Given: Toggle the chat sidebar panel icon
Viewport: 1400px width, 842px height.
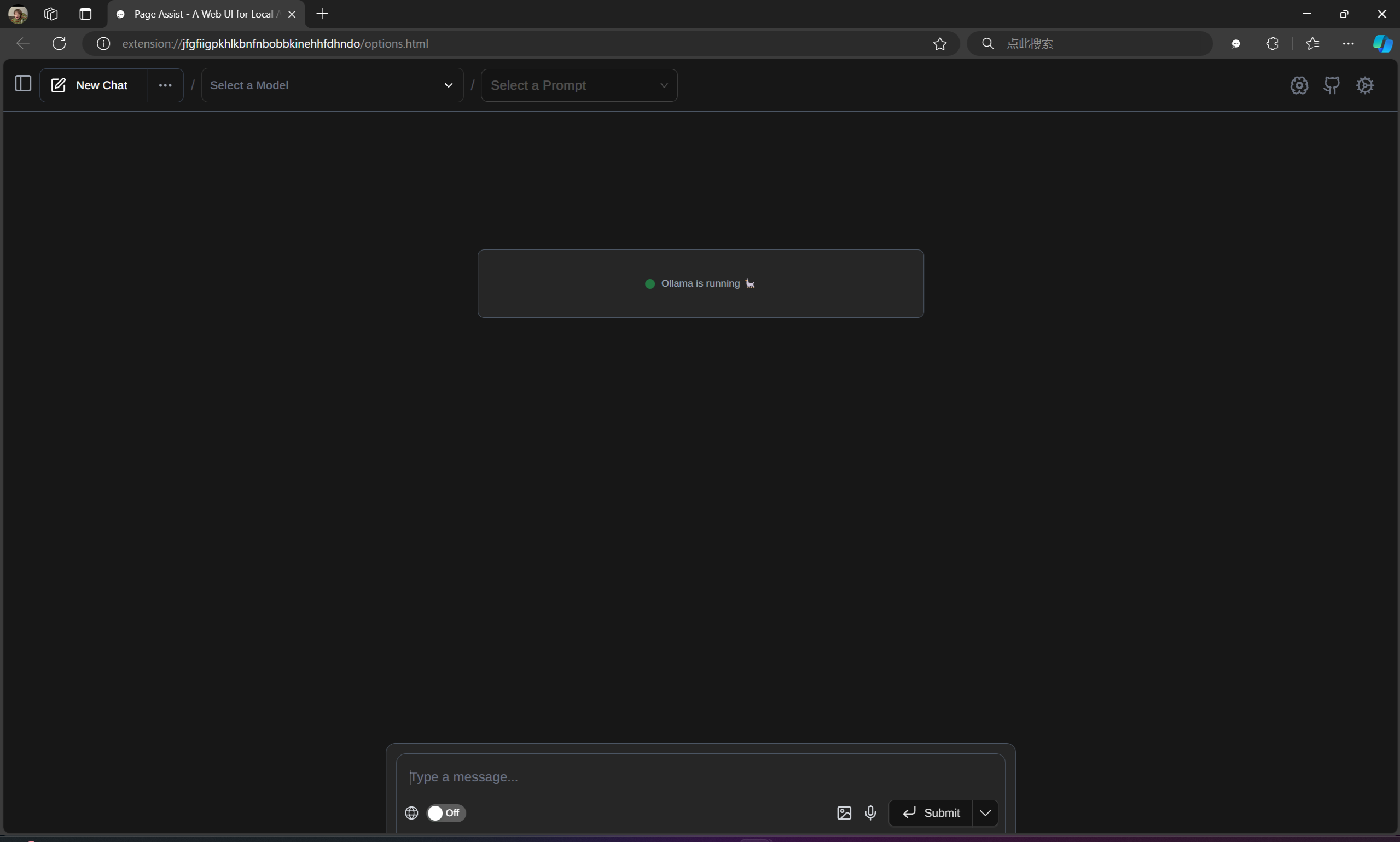Looking at the screenshot, I should [22, 84].
